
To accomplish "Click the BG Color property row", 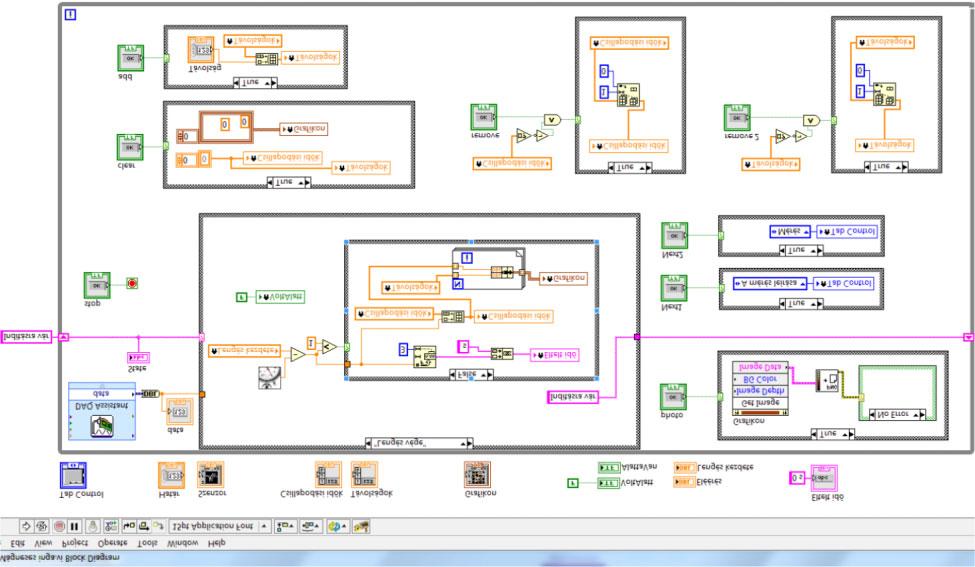I will [760, 379].
